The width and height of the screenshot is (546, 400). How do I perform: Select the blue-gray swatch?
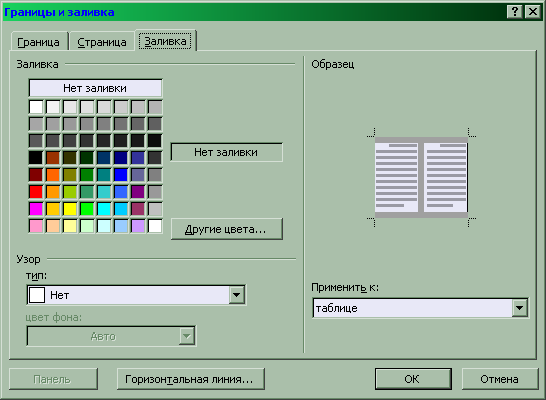[x=138, y=175]
